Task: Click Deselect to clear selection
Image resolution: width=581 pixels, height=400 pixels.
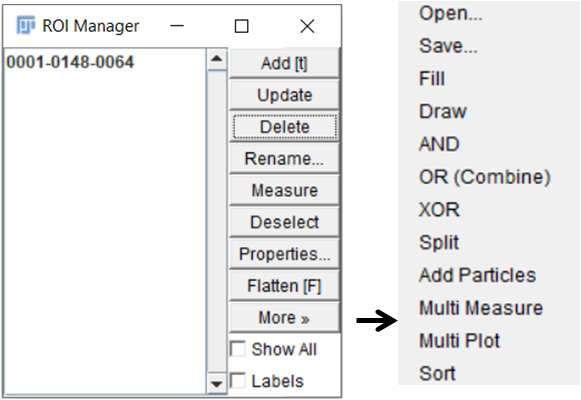Action: (284, 222)
